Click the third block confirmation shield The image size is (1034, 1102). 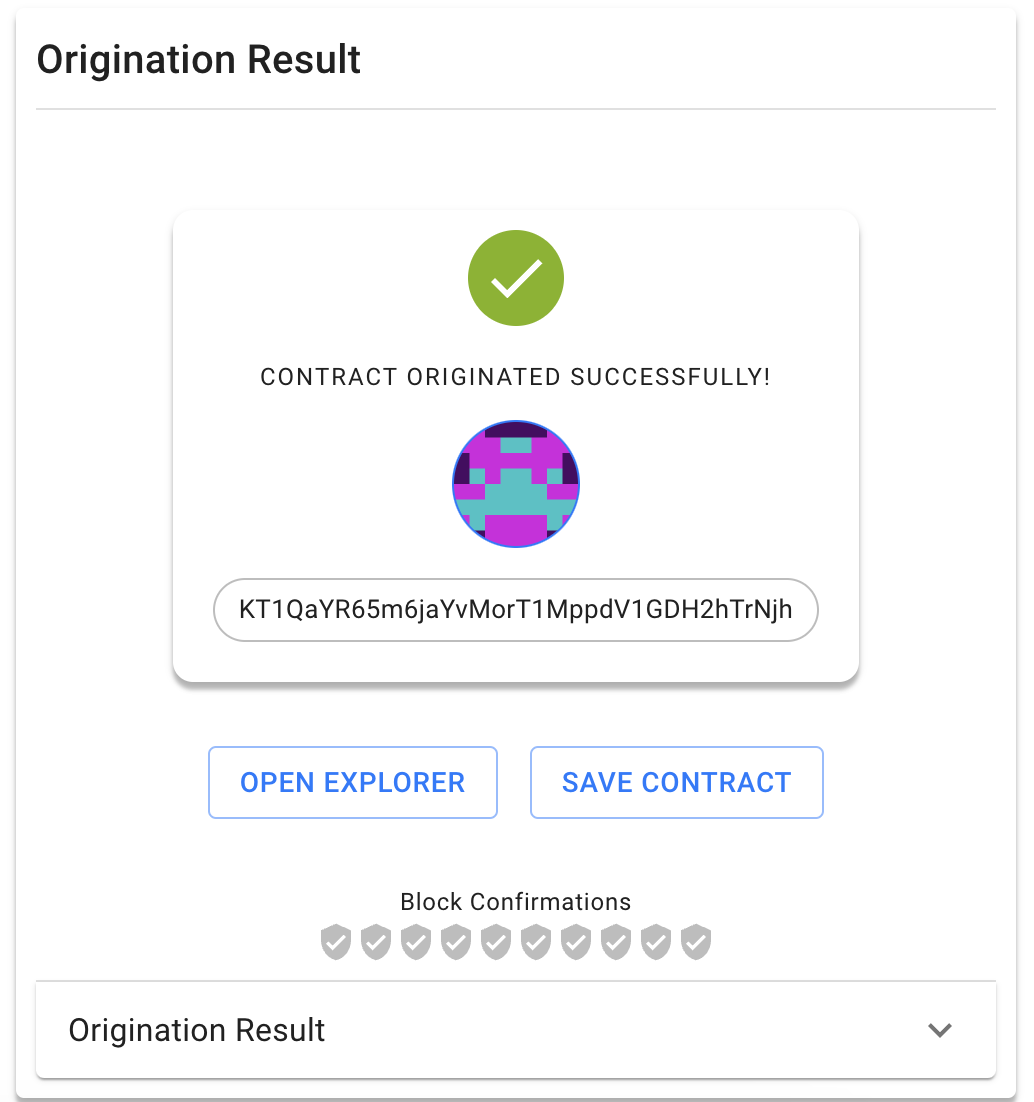[416, 942]
